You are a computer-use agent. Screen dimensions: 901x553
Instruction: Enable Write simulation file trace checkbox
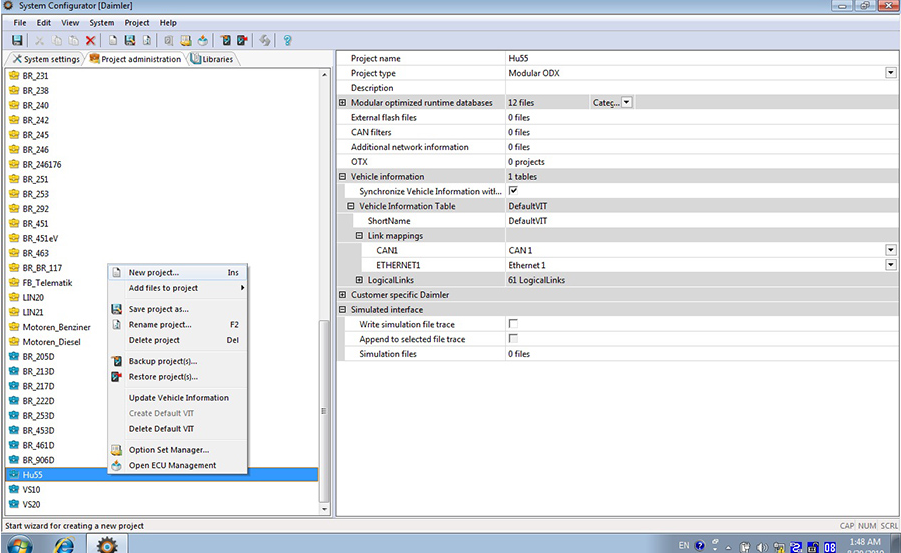pos(513,324)
